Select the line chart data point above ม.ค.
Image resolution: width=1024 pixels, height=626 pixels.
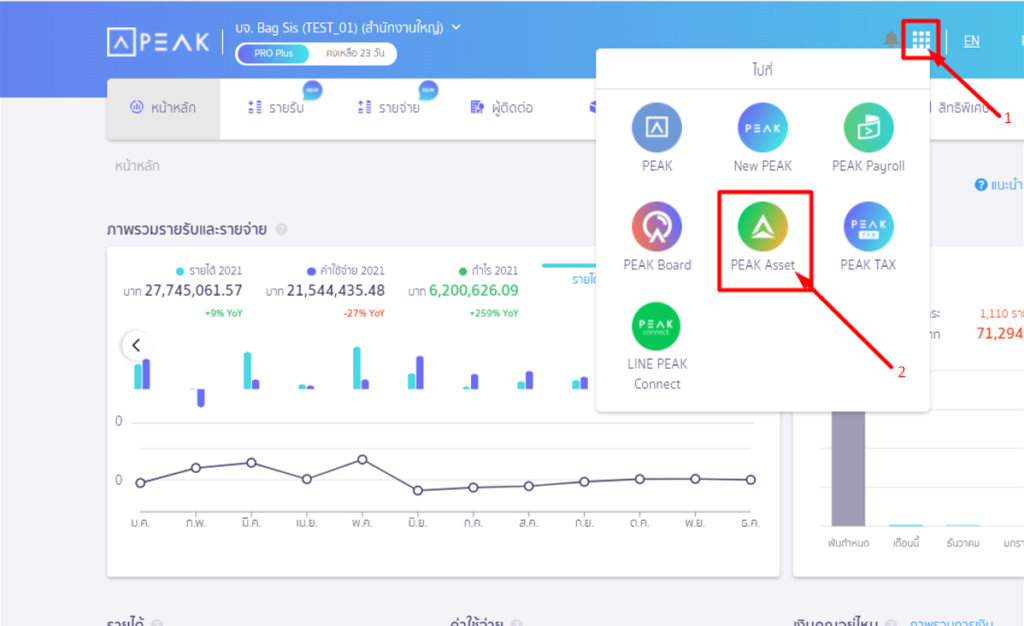[x=140, y=483]
